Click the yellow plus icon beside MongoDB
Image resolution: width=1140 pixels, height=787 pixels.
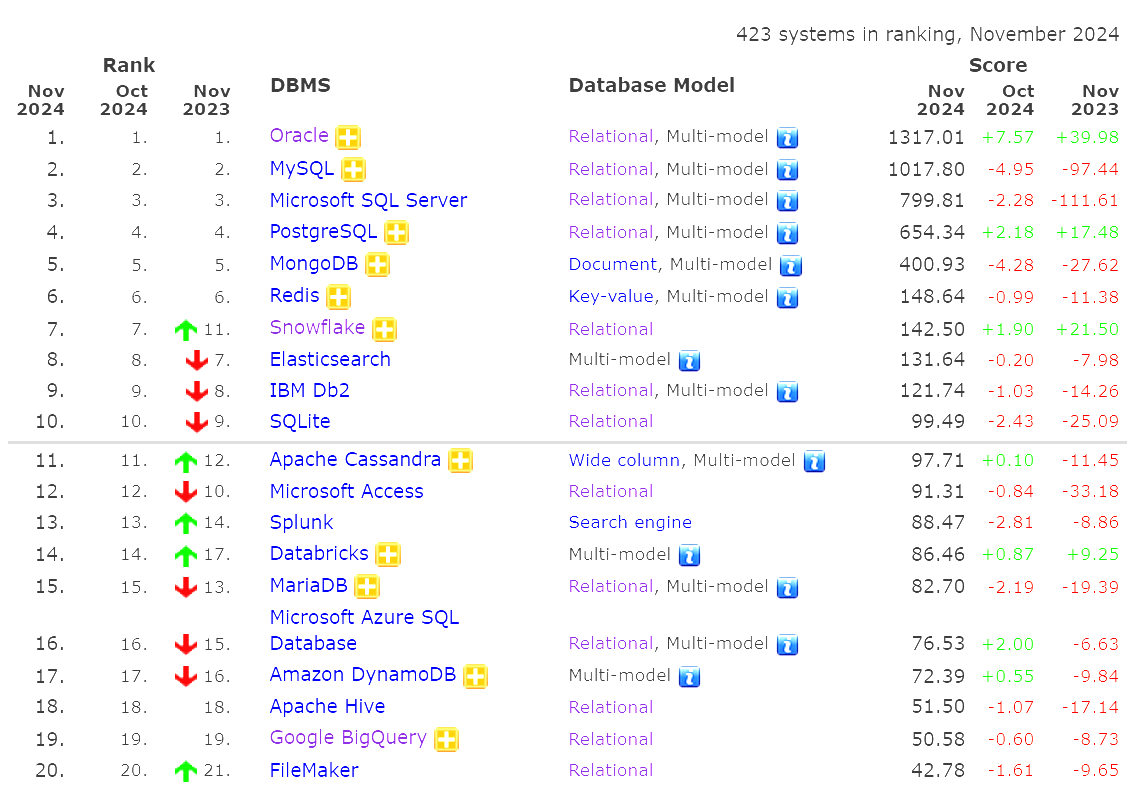(377, 265)
